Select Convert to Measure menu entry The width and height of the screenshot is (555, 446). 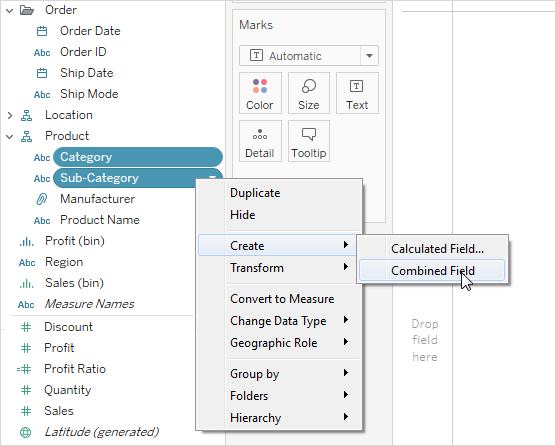282,299
